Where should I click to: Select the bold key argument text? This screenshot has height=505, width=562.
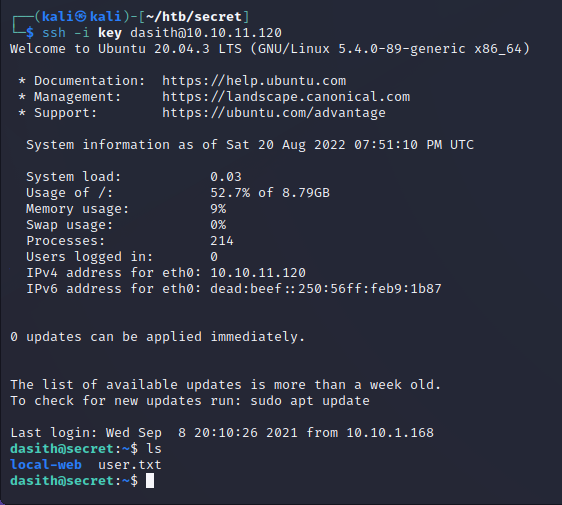110,33
